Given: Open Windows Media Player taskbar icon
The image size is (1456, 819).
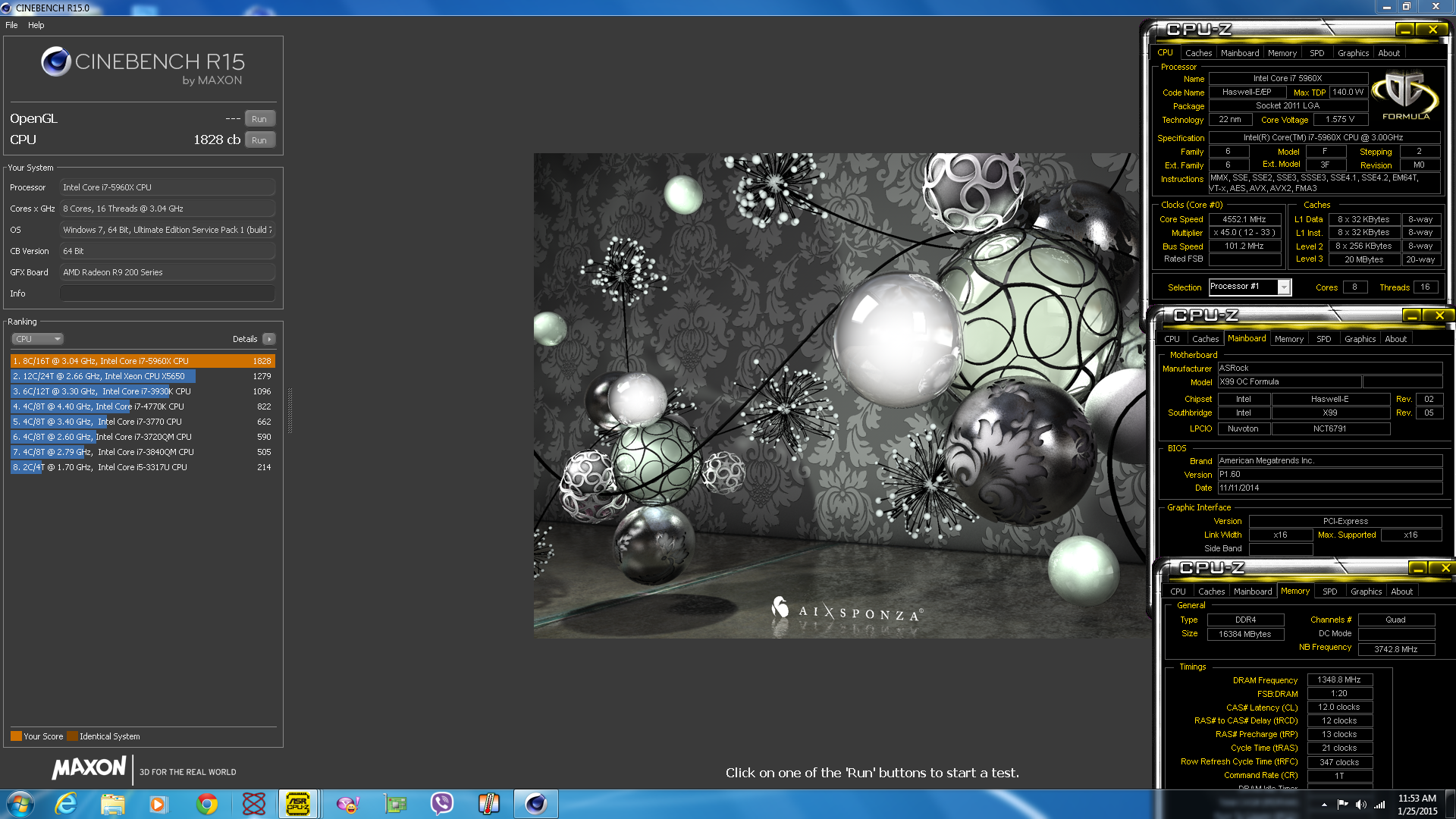Looking at the screenshot, I should tap(158, 804).
